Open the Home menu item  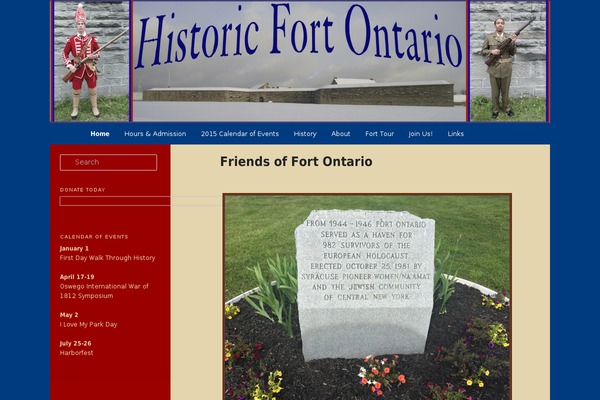tap(99, 134)
